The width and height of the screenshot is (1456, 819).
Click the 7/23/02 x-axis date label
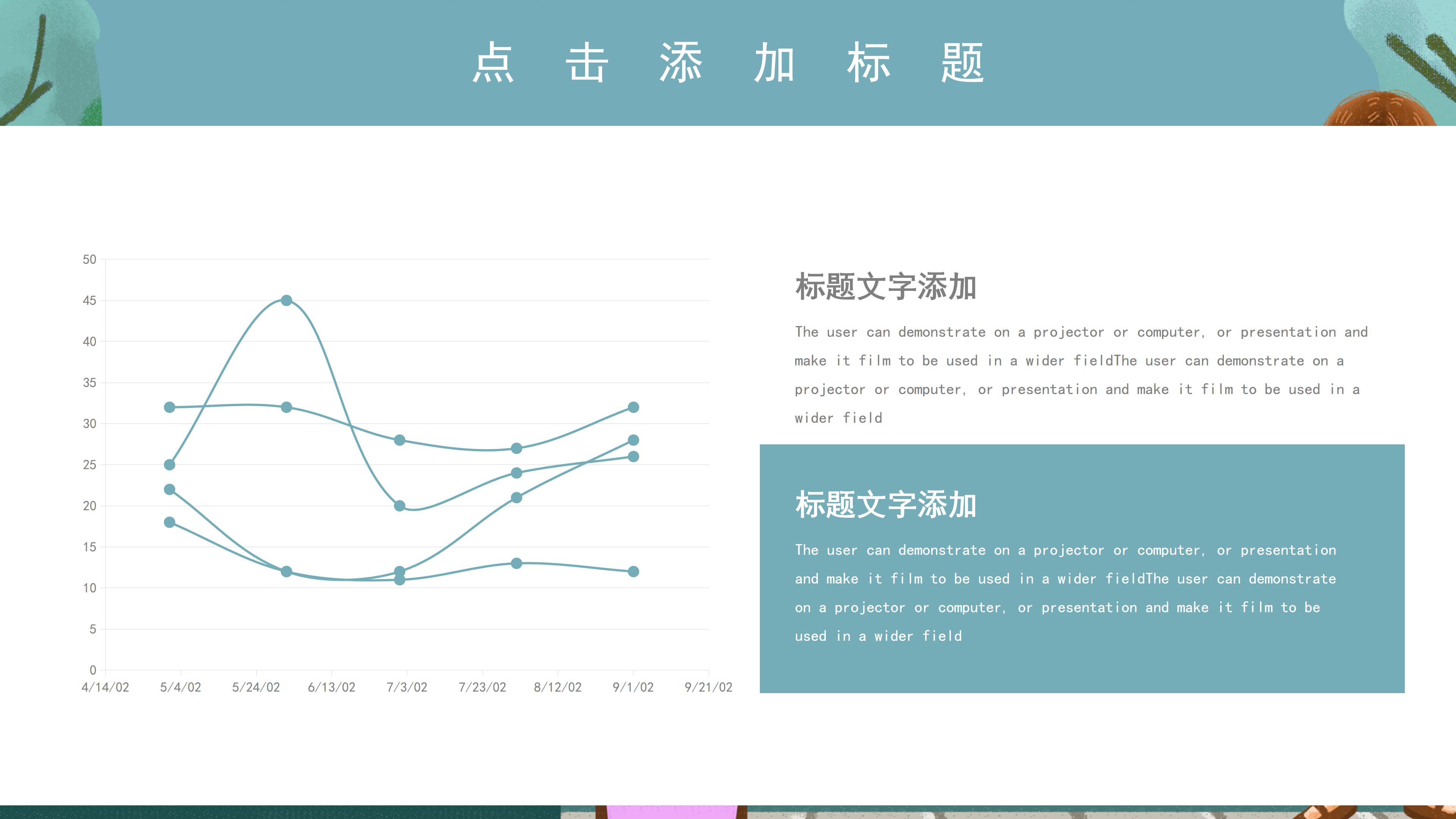coord(482,687)
